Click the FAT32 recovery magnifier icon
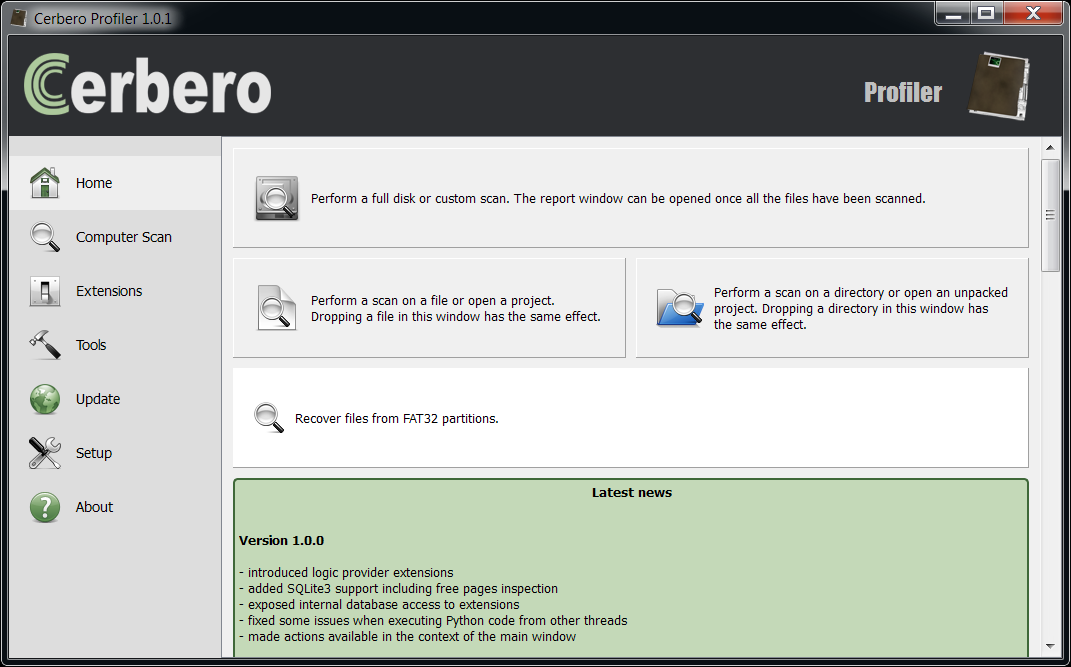The width and height of the screenshot is (1071, 667). 268,418
